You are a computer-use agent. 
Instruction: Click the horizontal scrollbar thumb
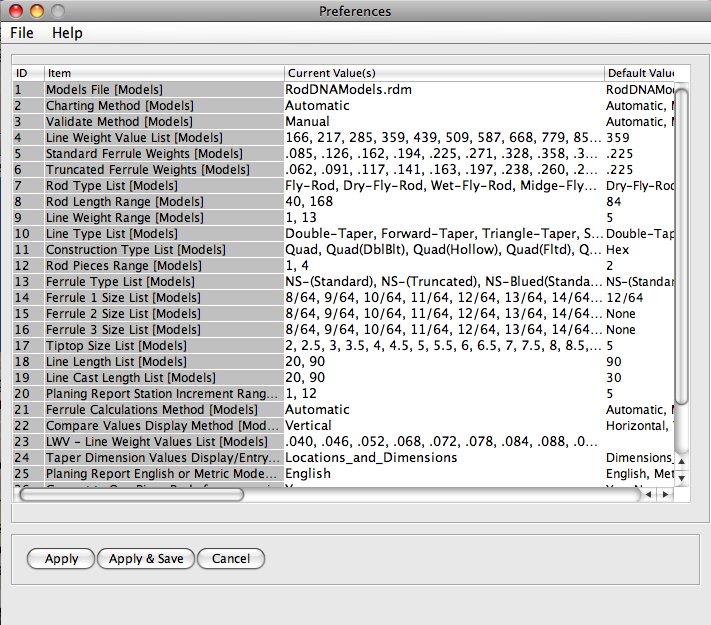[131, 494]
